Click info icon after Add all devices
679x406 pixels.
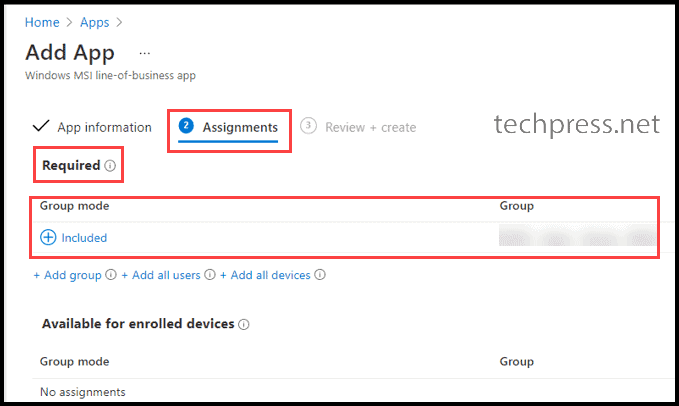320,275
